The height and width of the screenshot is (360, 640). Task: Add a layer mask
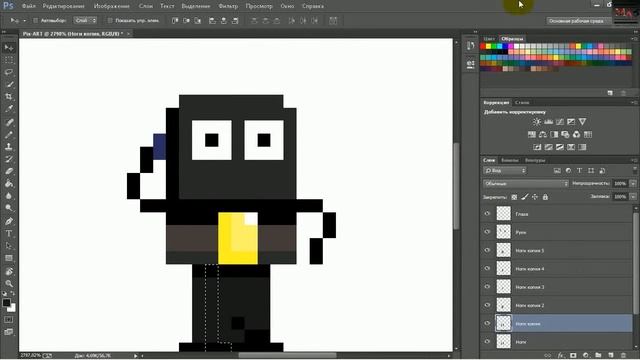click(573, 356)
